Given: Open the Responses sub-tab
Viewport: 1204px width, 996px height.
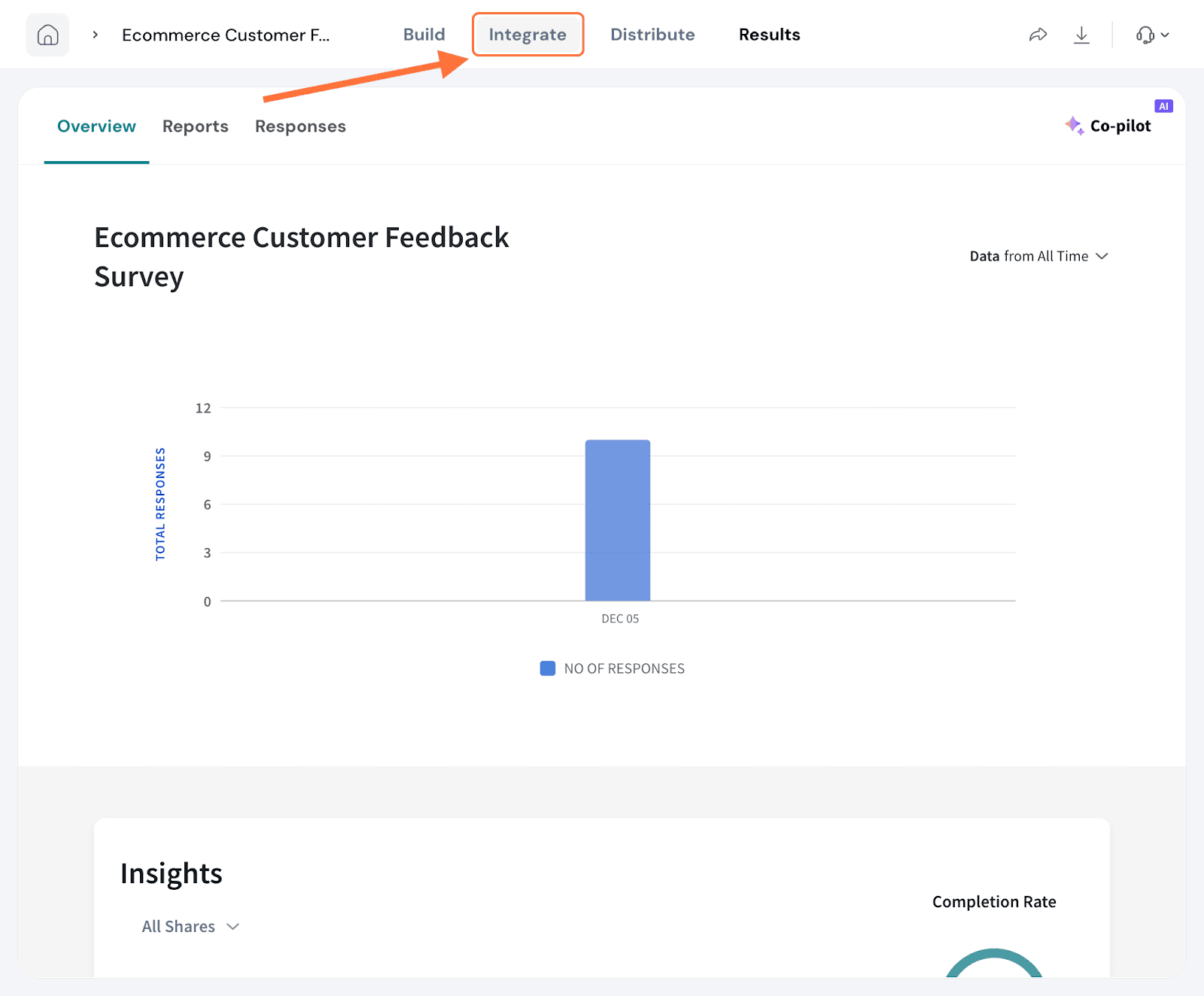Looking at the screenshot, I should pos(300,126).
